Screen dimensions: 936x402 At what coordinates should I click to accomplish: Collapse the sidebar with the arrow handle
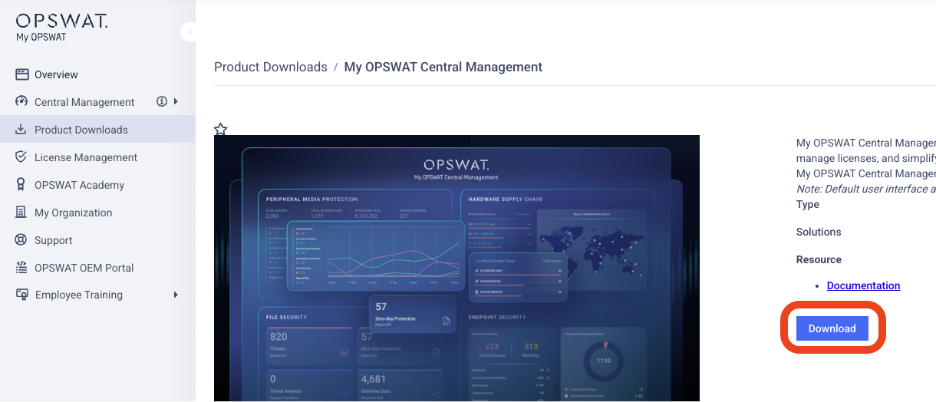189,32
